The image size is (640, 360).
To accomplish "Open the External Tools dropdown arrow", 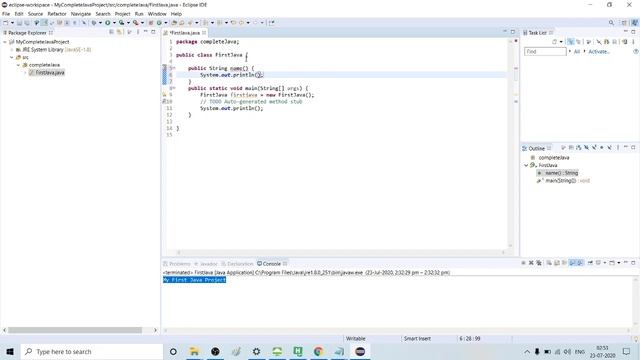I will (x=142, y=23).
